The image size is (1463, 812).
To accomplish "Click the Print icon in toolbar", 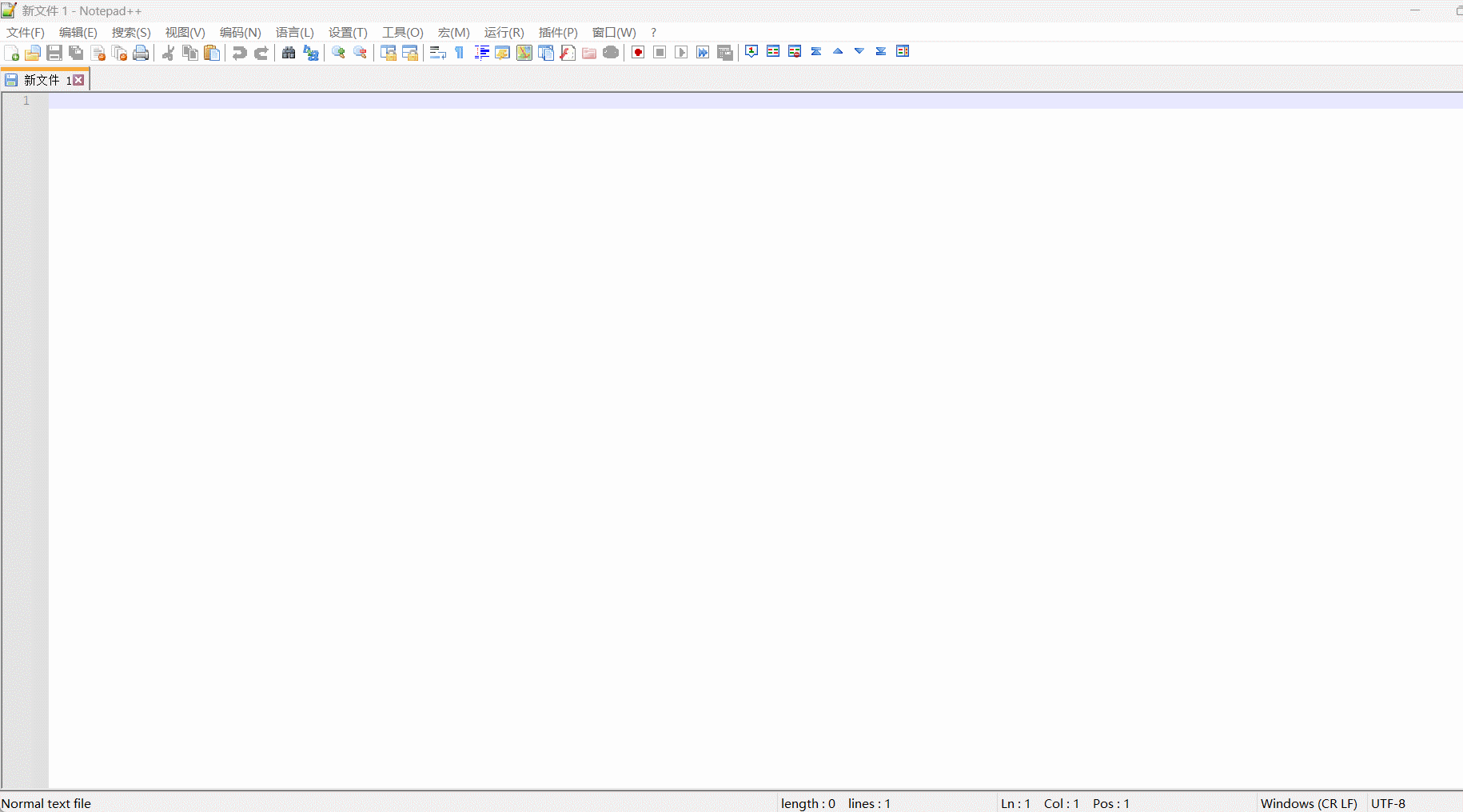I will pos(141,53).
